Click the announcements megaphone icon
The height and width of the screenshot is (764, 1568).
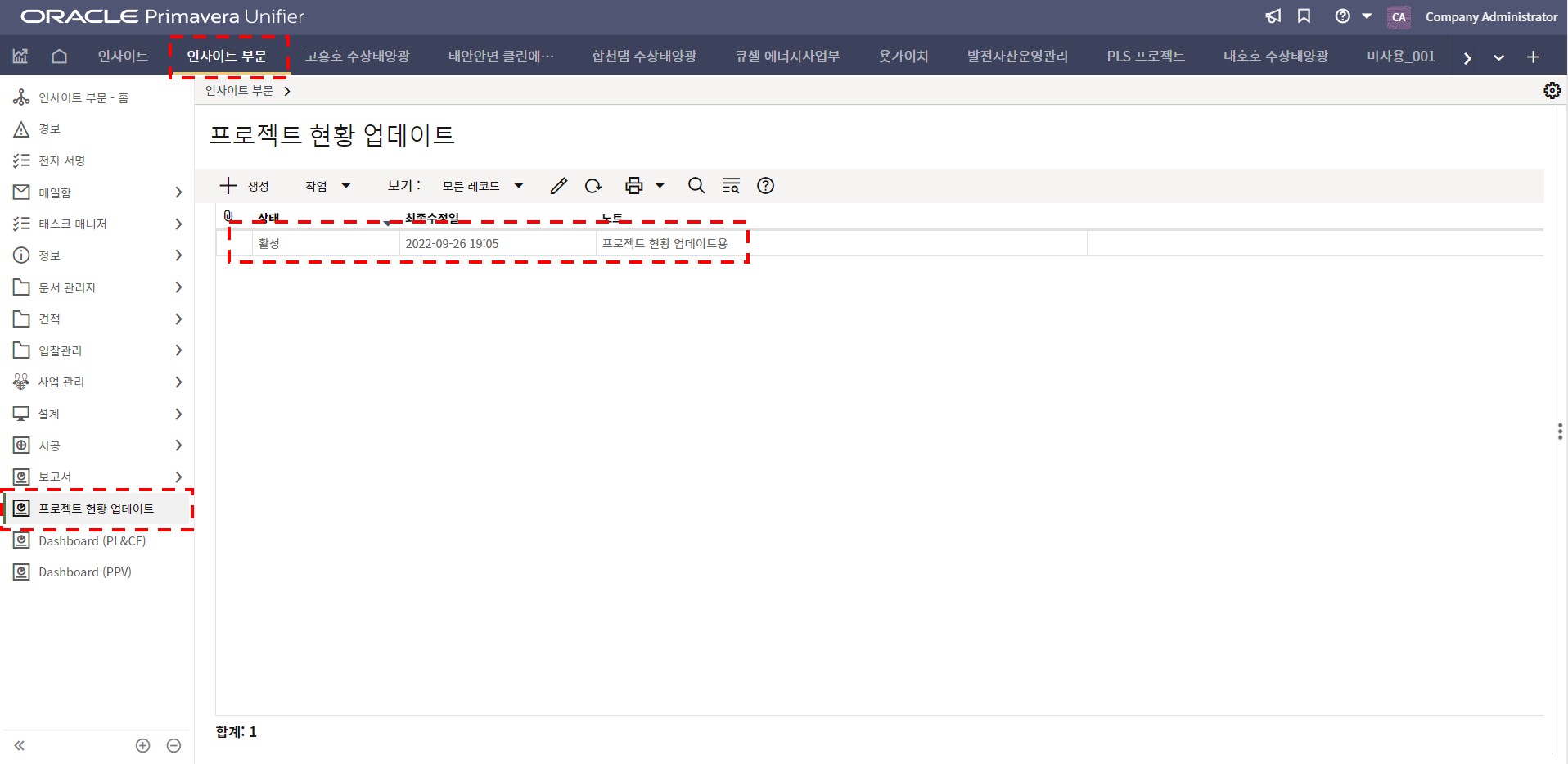pos(1273,16)
